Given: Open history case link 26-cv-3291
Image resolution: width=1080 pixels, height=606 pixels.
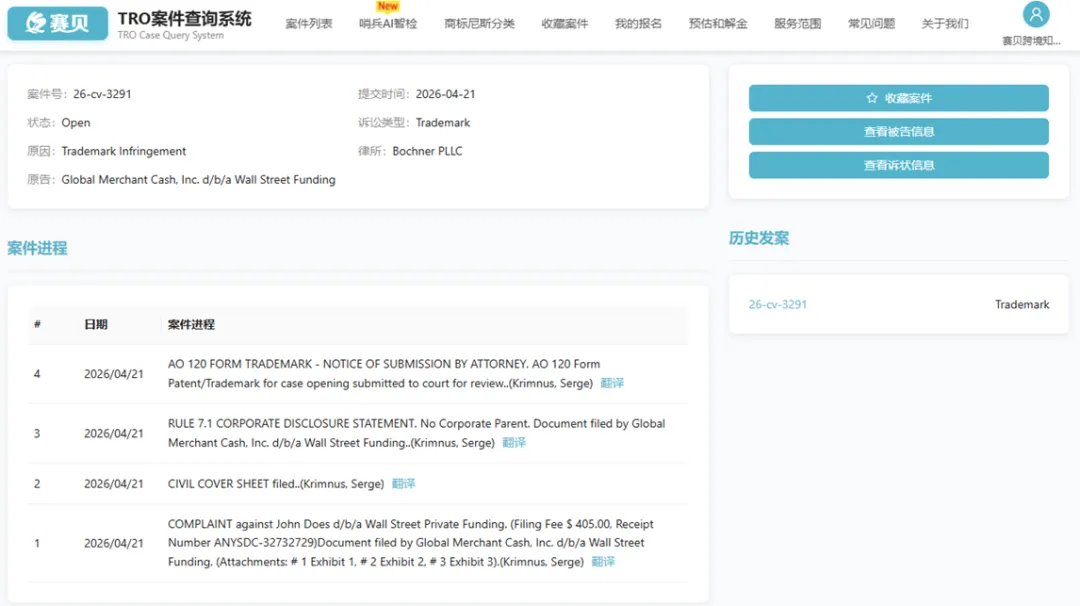Looking at the screenshot, I should (x=778, y=304).
